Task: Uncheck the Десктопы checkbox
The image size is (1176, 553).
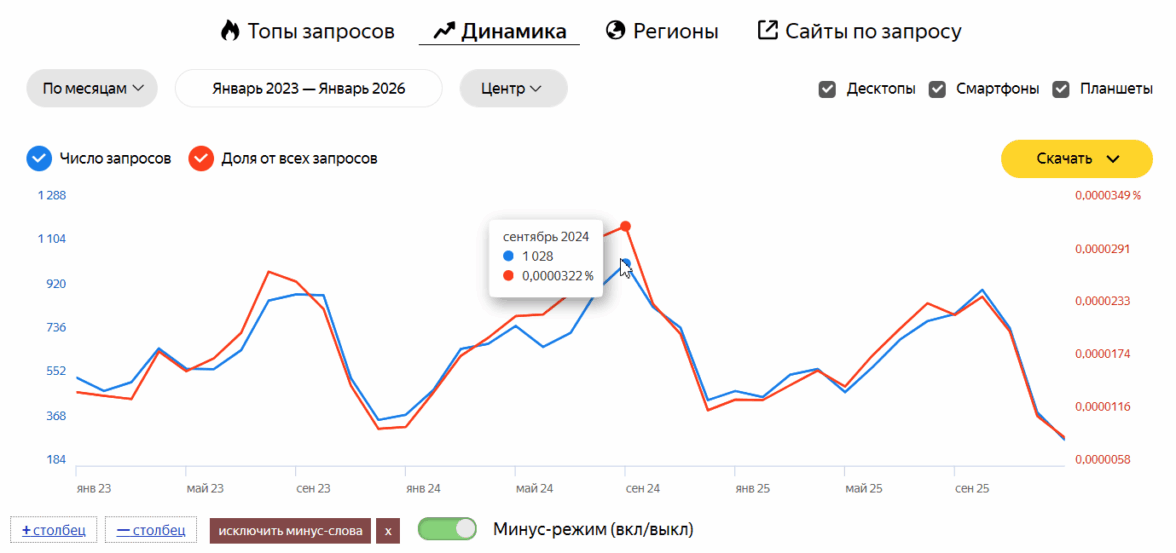Action: coord(827,89)
